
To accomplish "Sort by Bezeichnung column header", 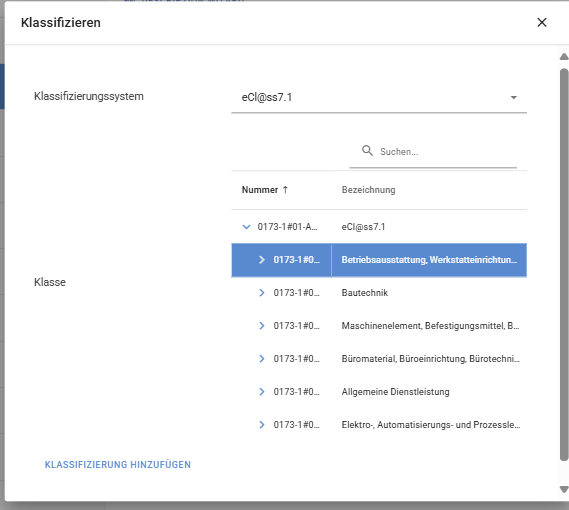I will coord(368,190).
